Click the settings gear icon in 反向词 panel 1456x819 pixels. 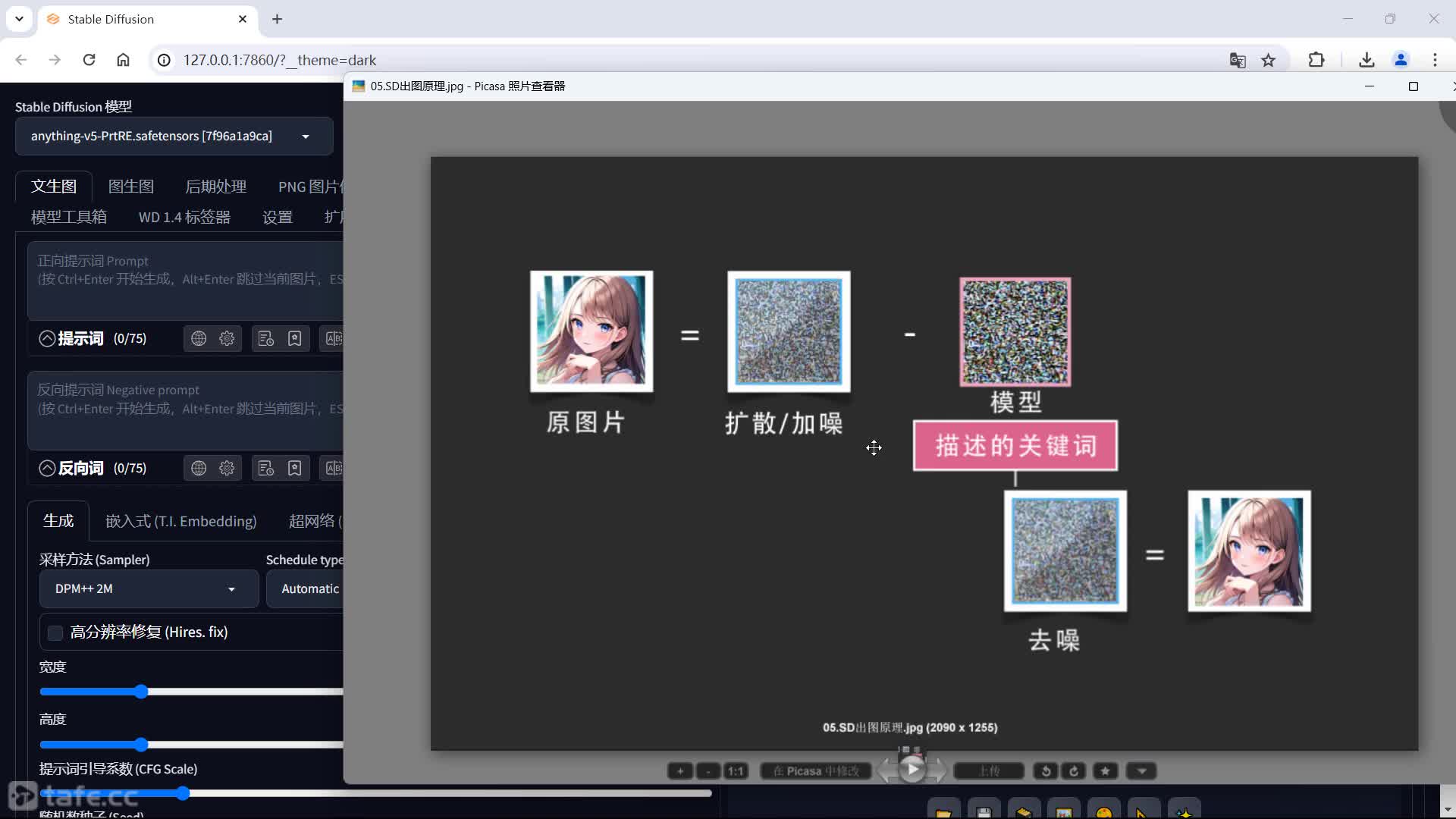(x=227, y=468)
